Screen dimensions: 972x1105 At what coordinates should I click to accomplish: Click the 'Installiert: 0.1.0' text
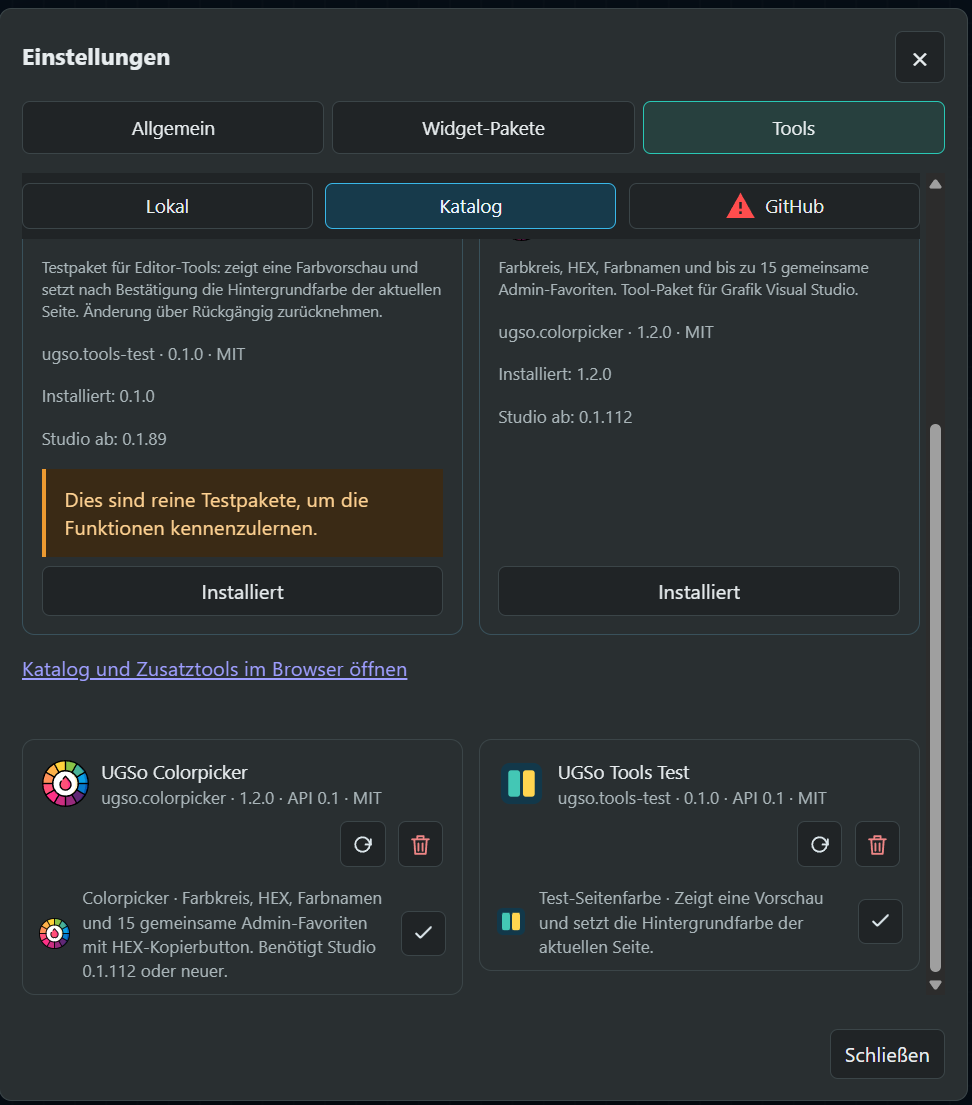pyautogui.click(x=98, y=396)
